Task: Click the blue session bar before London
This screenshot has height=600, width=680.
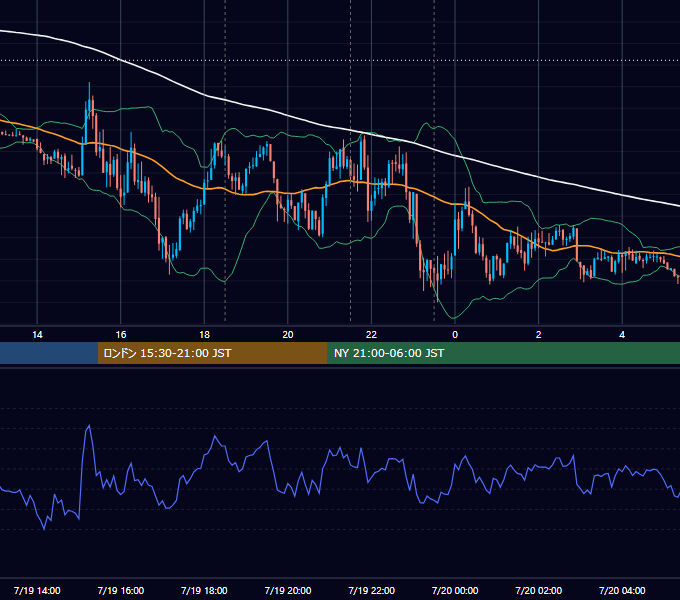Action: tap(49, 353)
